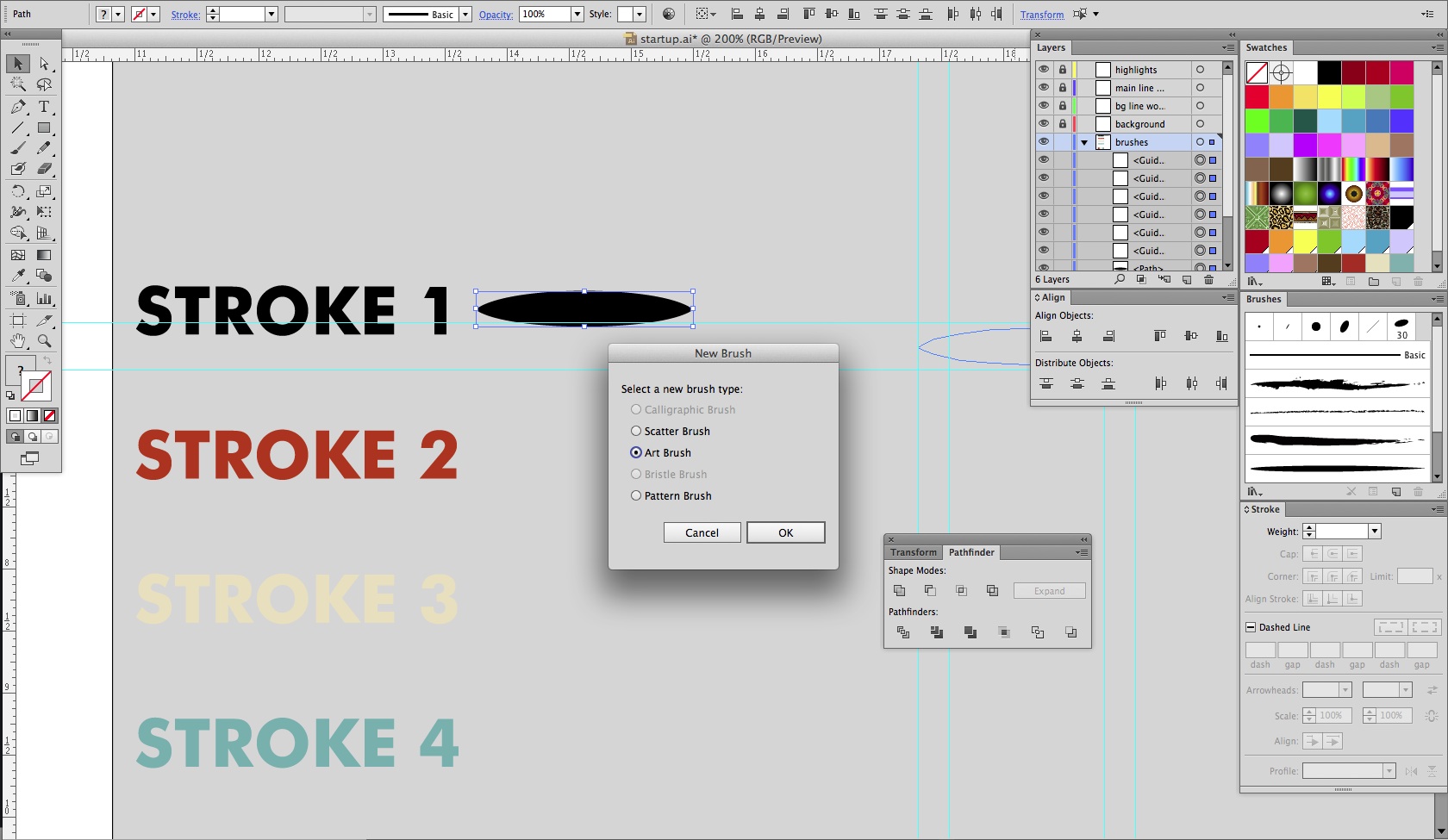Click Horizontal Align Left in Align panel

(x=1046, y=336)
